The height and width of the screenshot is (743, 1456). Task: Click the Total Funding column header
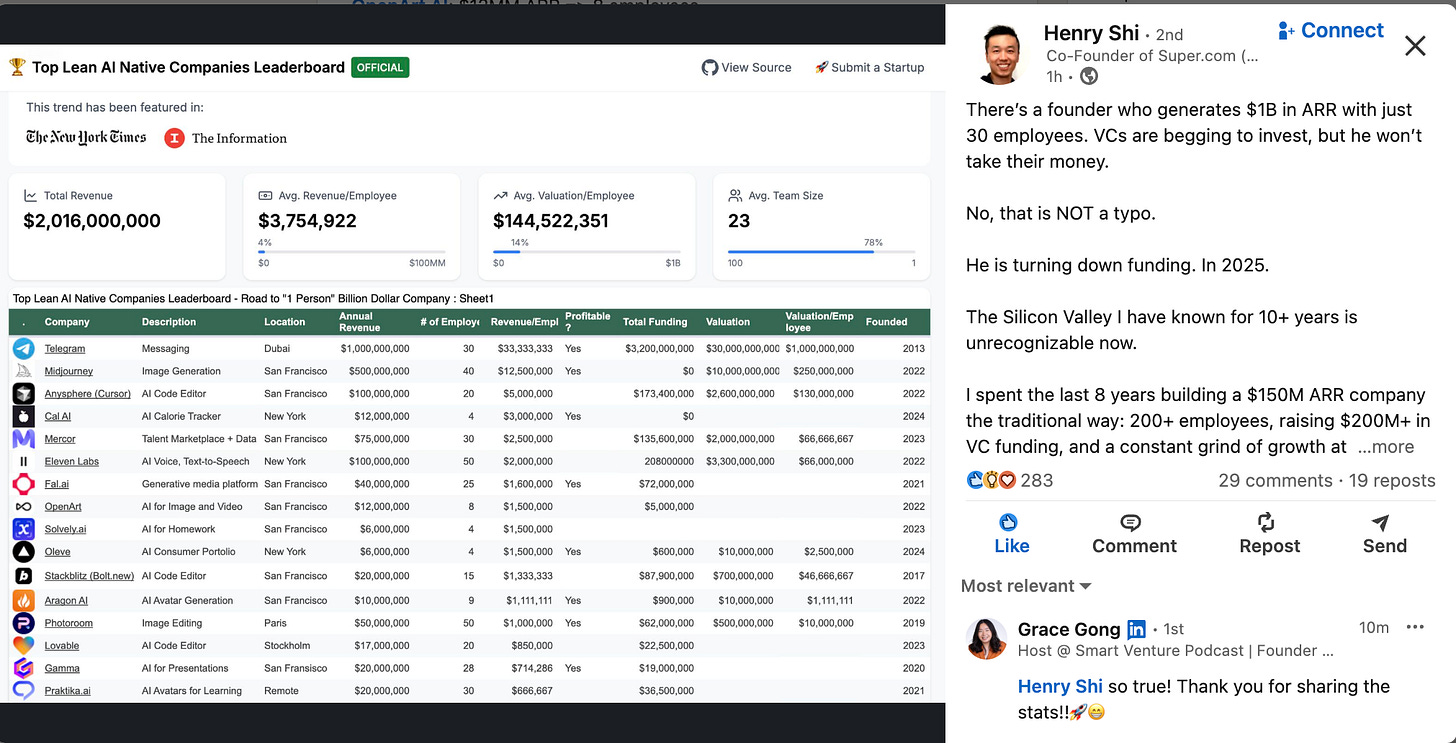click(655, 322)
